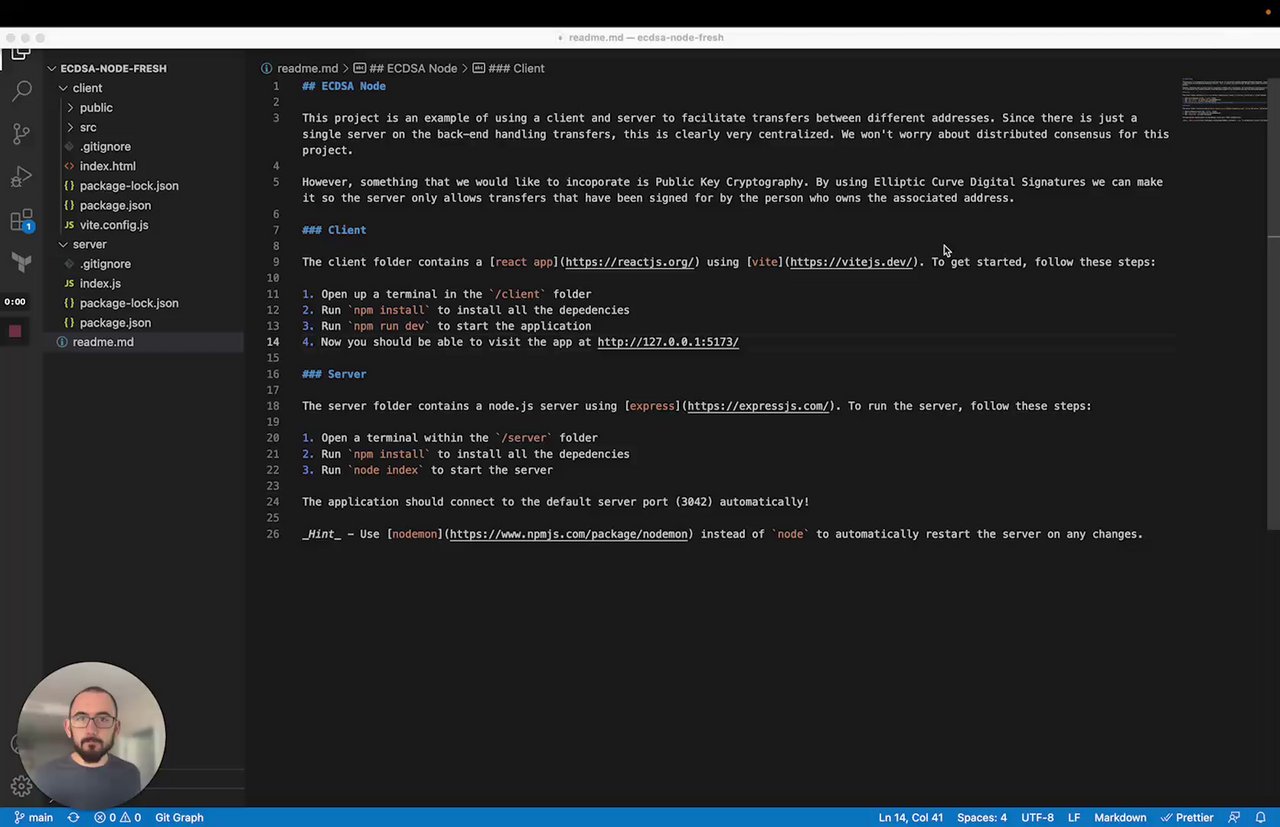Screen dimensions: 1280x827
Task: Open the Explorer view icon
Action: tap(21, 53)
